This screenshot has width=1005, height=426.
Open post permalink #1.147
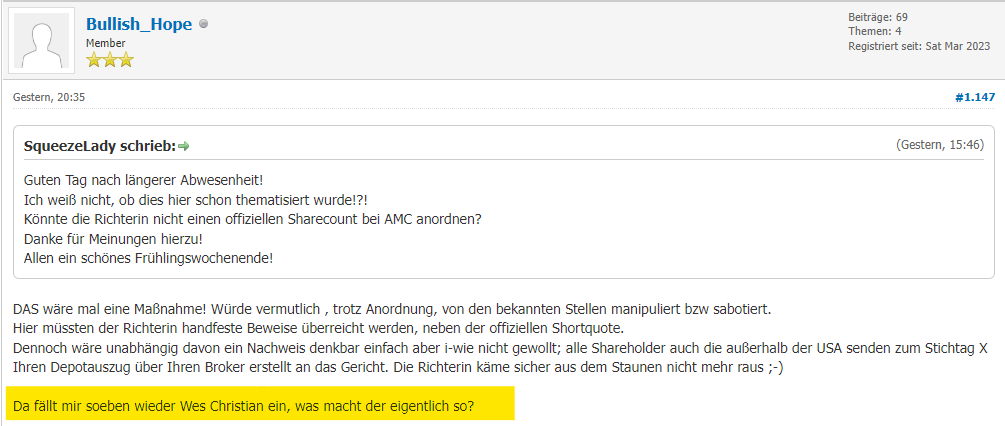click(x=974, y=97)
